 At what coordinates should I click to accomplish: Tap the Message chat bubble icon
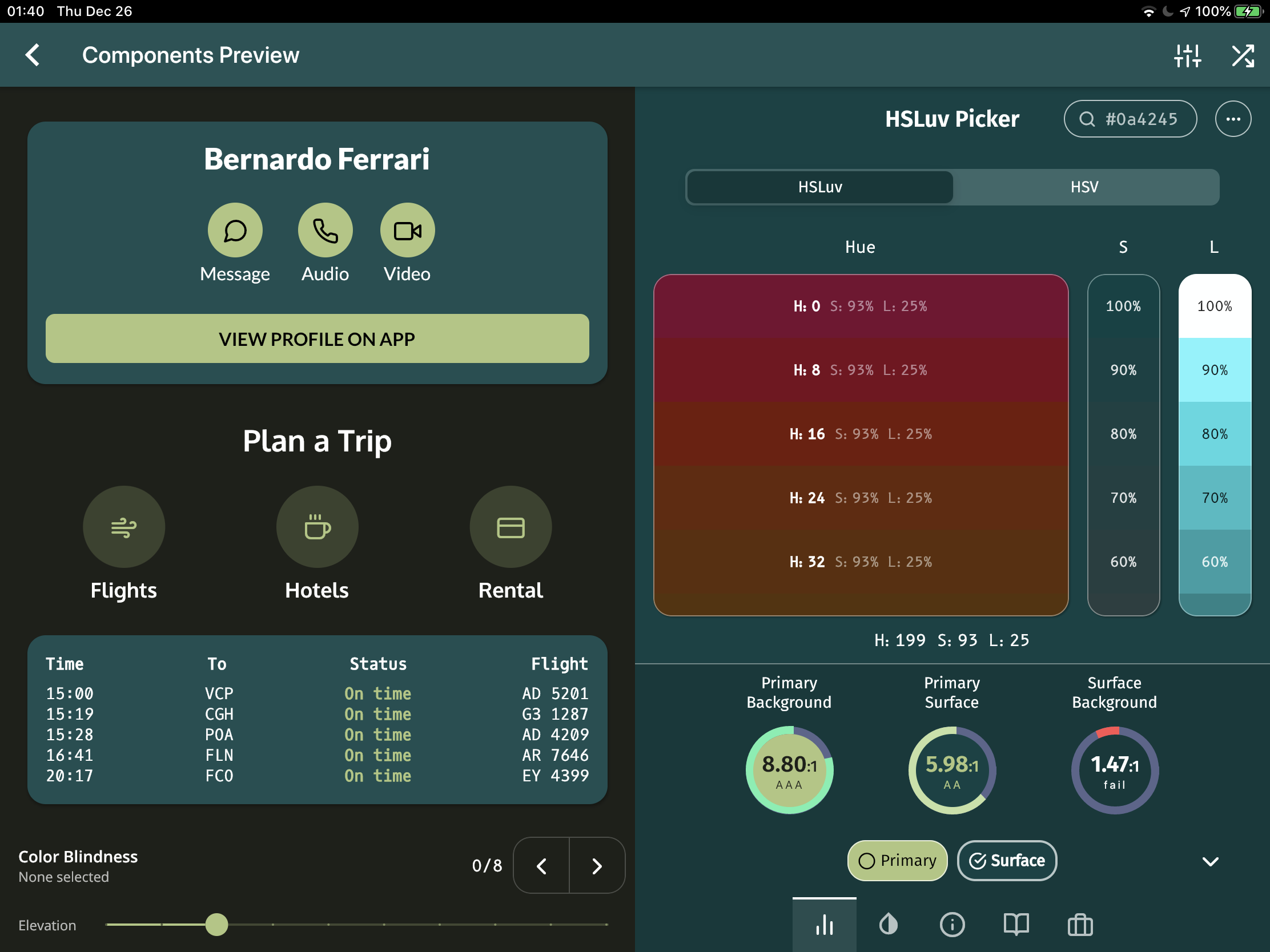coord(235,230)
